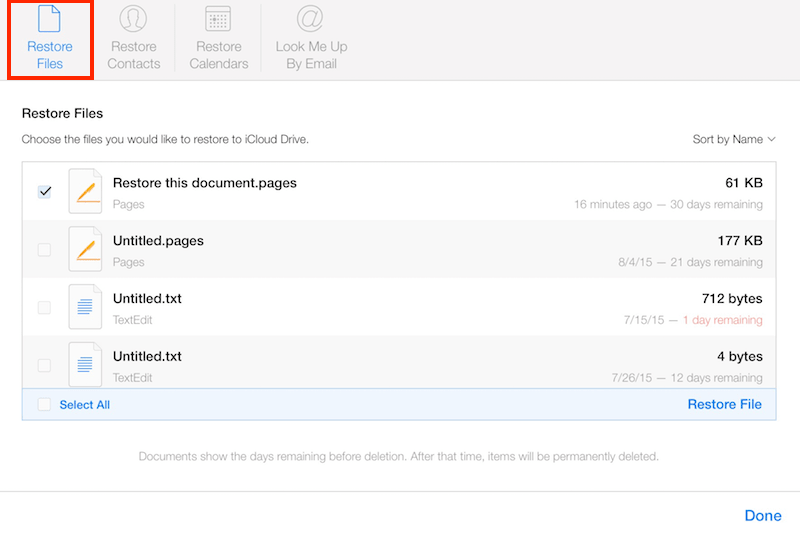Tick the Select All checkbox
Image resolution: width=800 pixels, height=538 pixels.
click(x=44, y=404)
